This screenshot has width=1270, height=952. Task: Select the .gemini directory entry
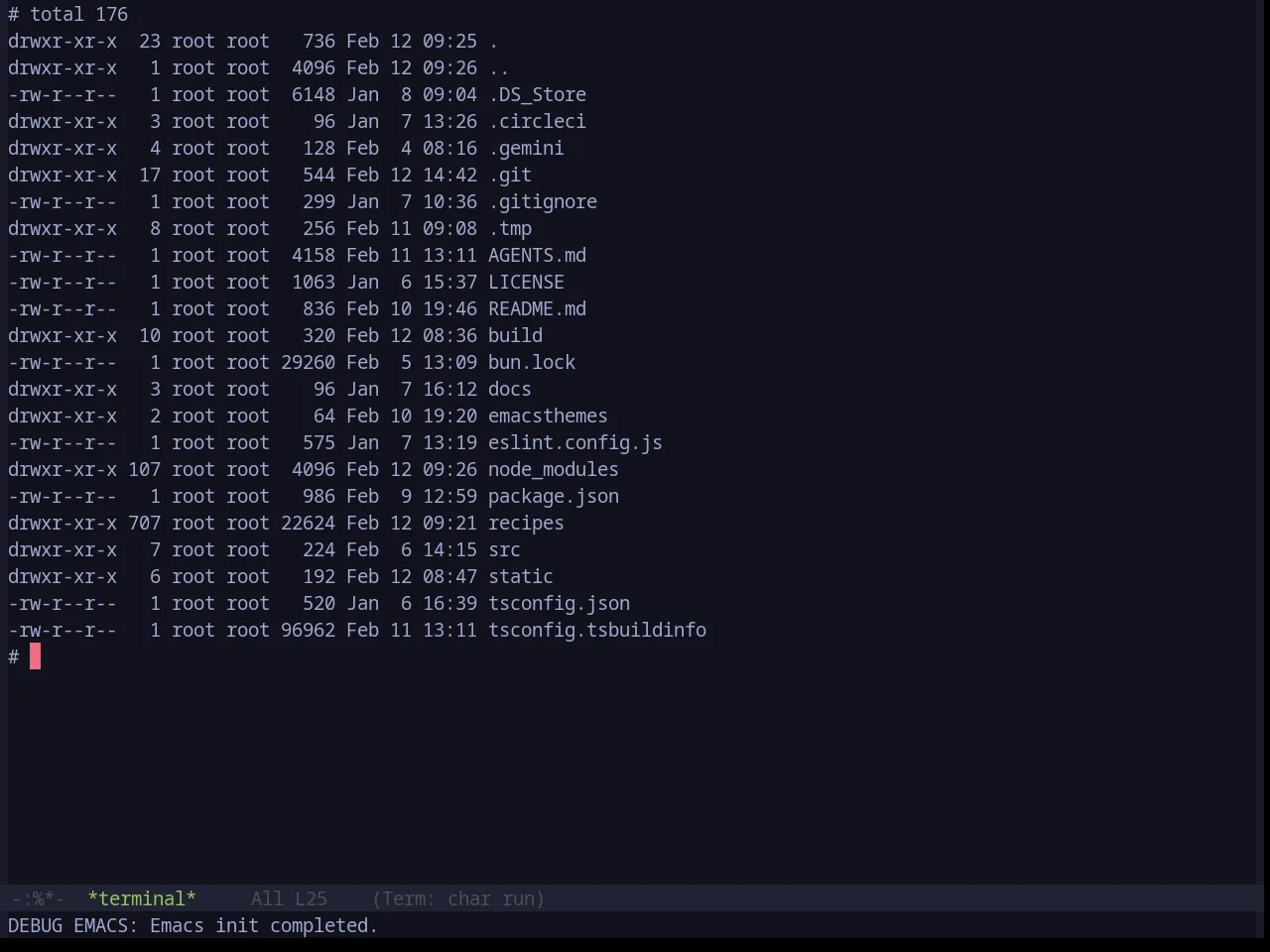[526, 148]
